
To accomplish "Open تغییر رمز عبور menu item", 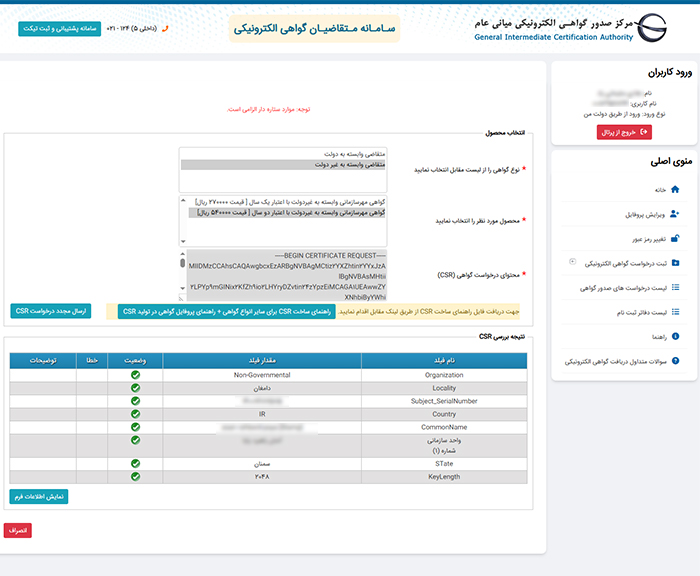I will pos(649,239).
